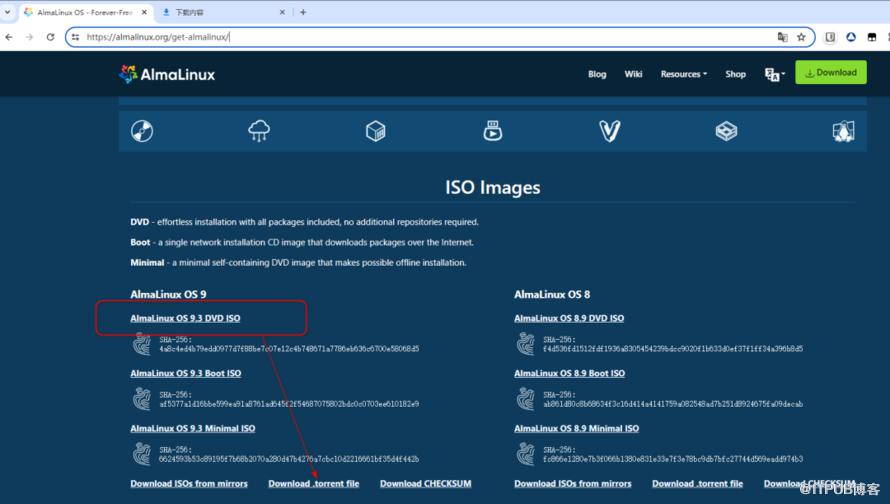This screenshot has height=504, width=890.
Task: Open the website language selector dropdown
Action: click(x=772, y=74)
